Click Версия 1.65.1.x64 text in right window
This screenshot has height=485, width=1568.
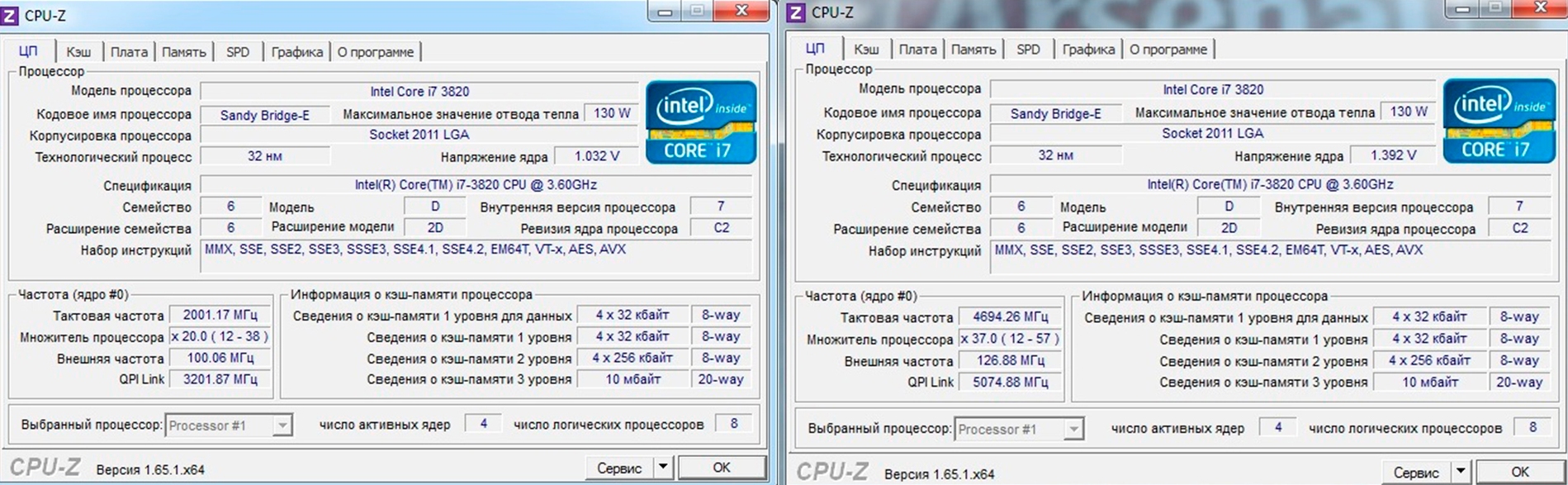tap(939, 474)
